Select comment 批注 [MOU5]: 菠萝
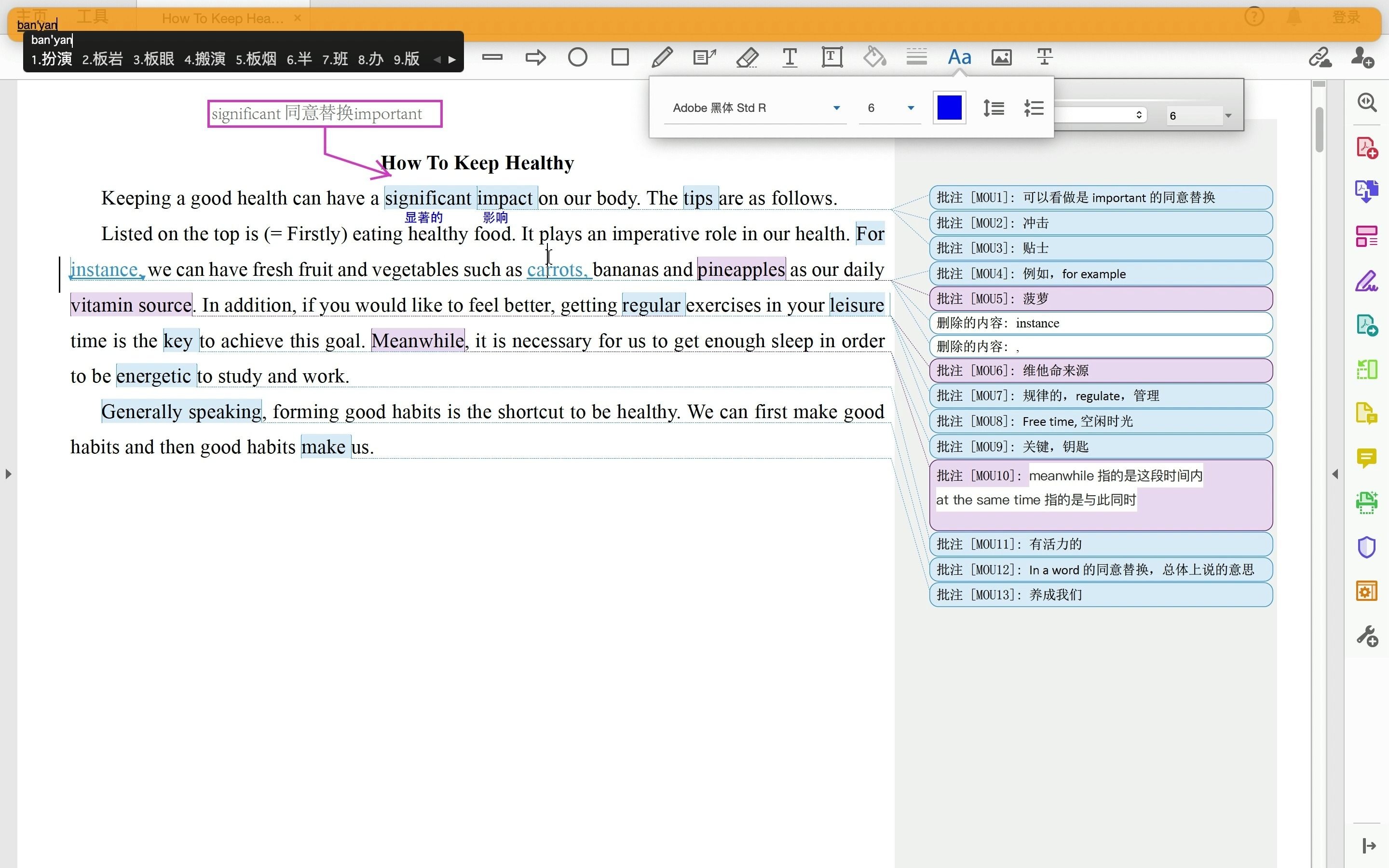This screenshot has width=1389, height=868. 1100,298
